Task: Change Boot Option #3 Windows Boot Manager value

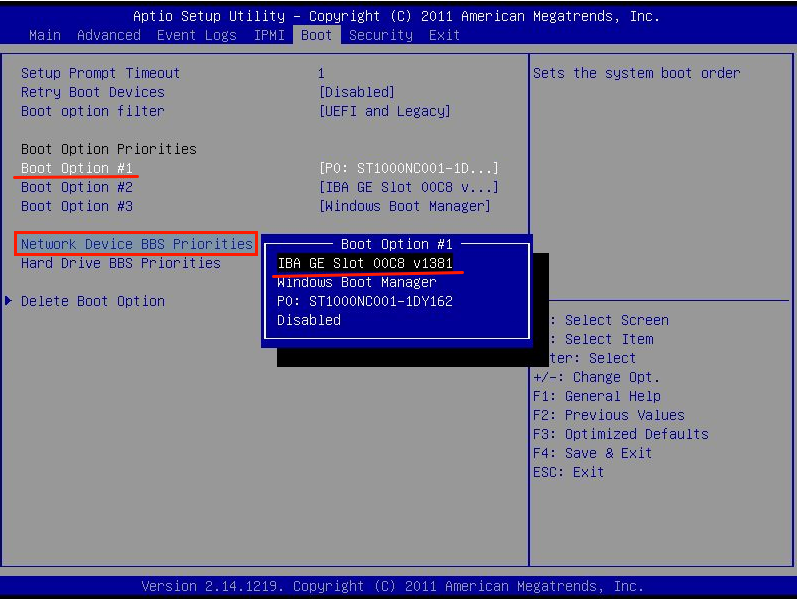Action: 404,206
